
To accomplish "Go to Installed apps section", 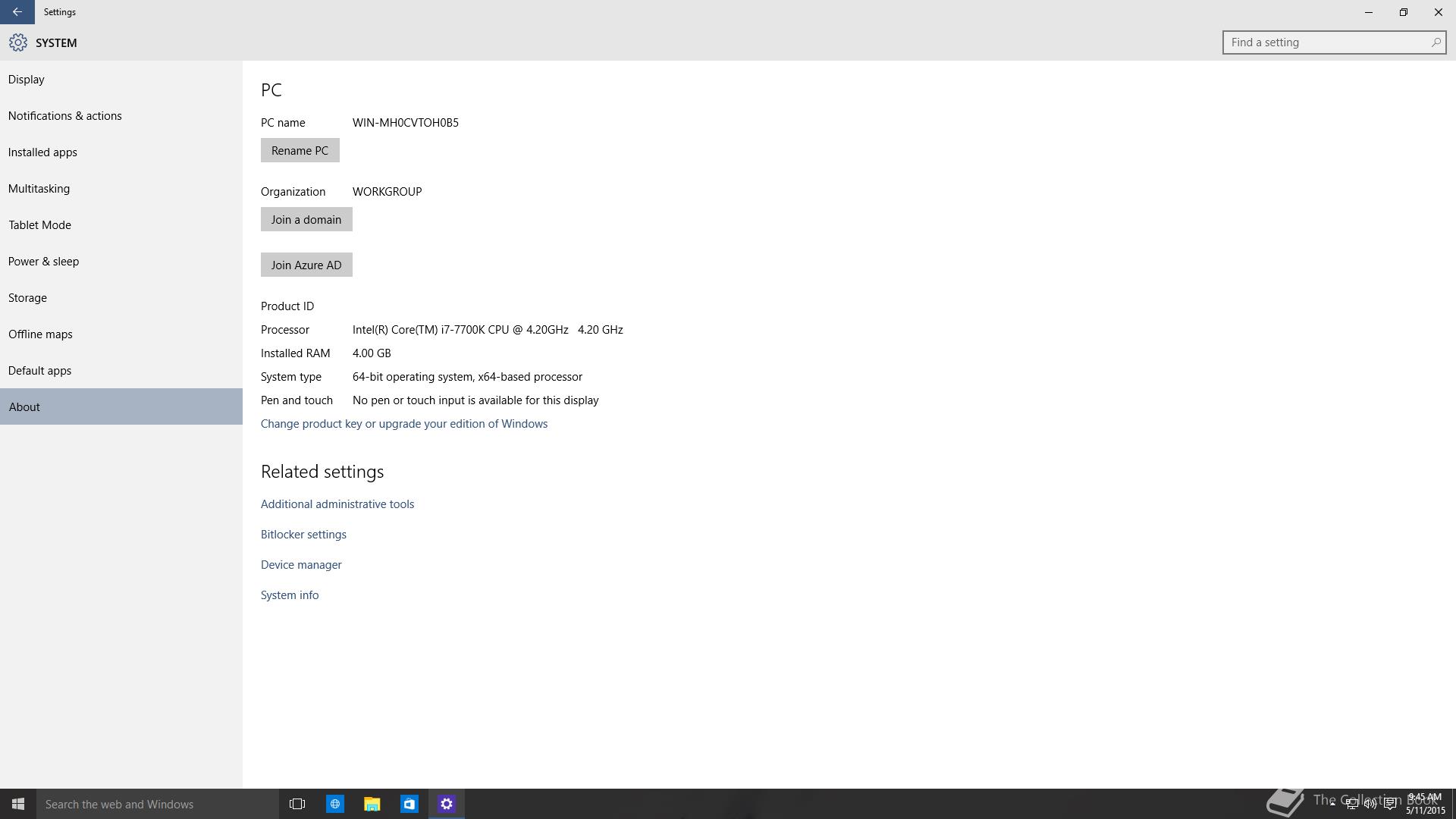I will click(x=121, y=152).
